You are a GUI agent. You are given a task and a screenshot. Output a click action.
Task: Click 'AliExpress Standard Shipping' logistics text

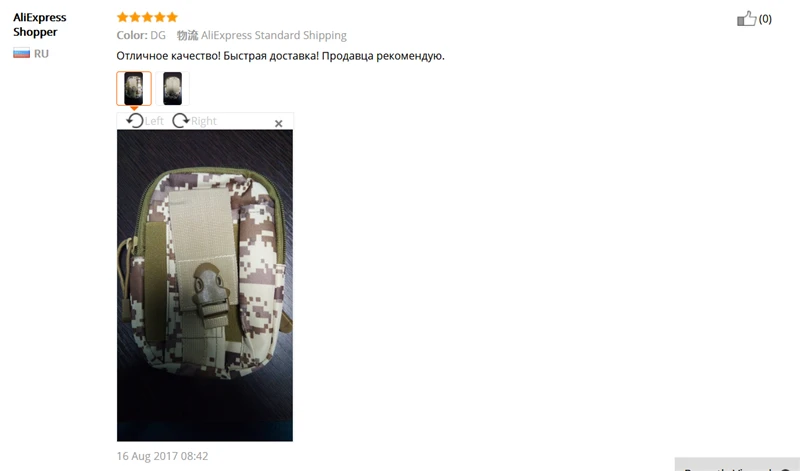273,35
